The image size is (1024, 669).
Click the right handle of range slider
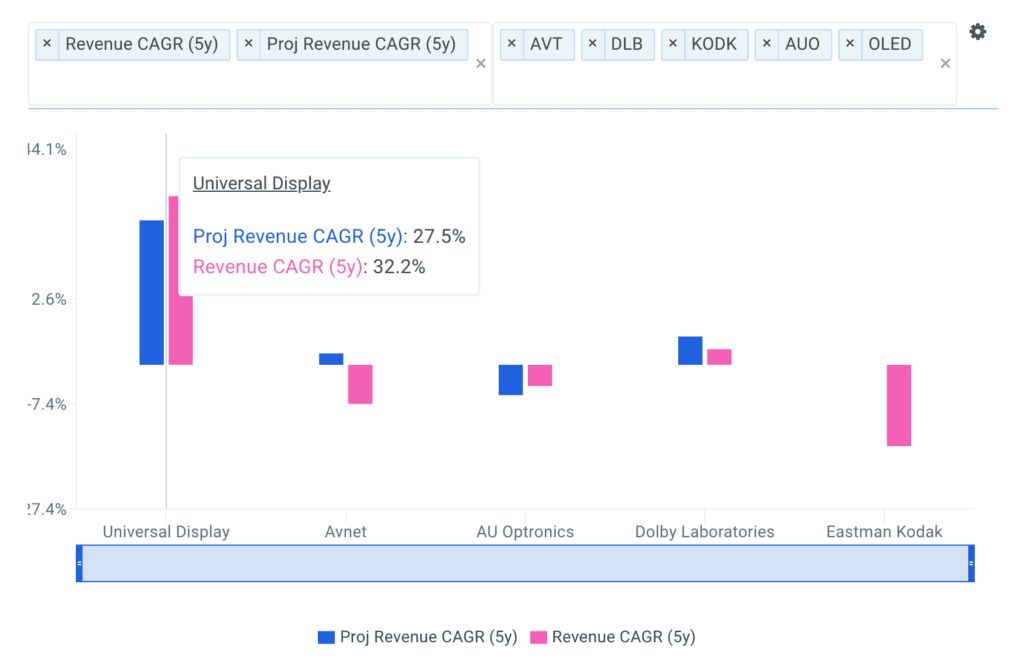(971, 563)
